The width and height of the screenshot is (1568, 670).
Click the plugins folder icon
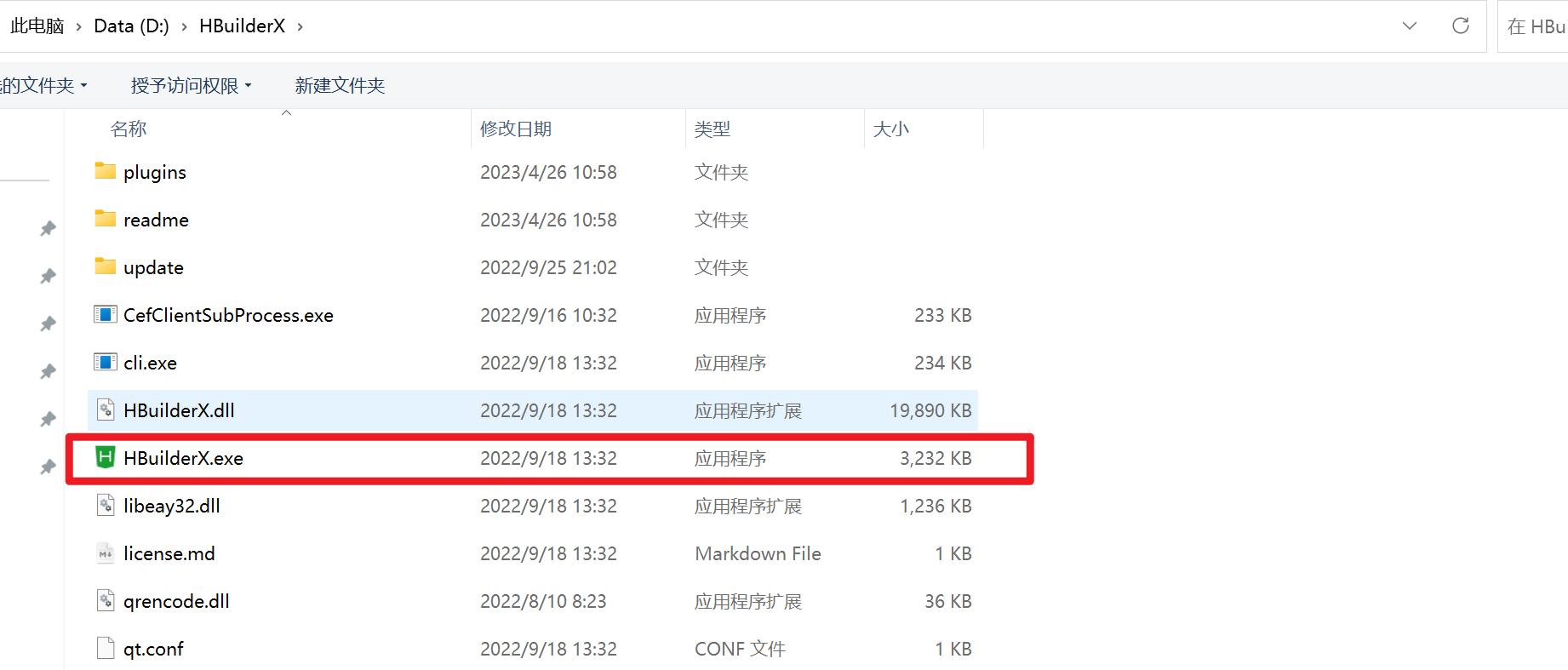[x=106, y=171]
